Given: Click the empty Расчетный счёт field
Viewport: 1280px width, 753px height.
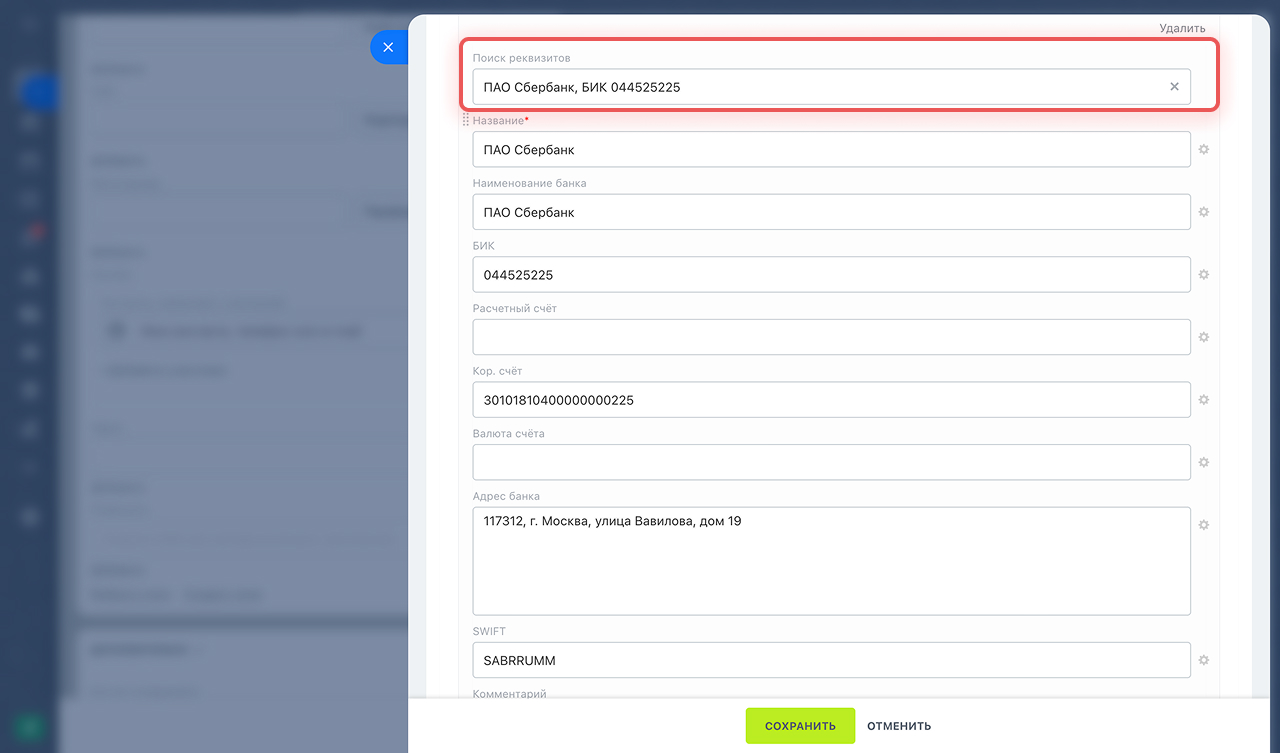Looking at the screenshot, I should [x=831, y=337].
